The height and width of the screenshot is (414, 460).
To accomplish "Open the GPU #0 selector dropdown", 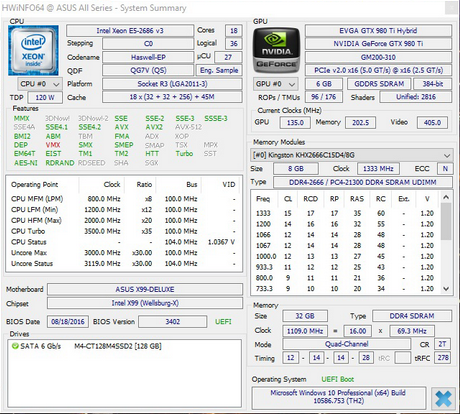I will tap(275, 84).
